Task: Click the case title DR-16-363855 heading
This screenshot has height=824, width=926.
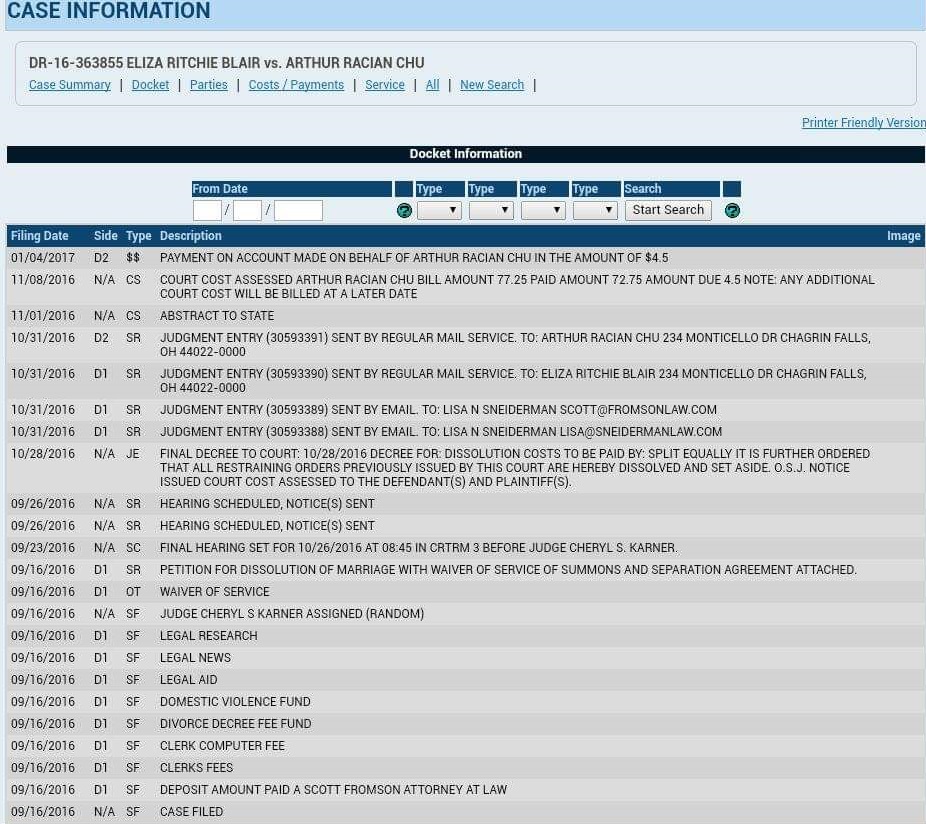Action: click(227, 63)
